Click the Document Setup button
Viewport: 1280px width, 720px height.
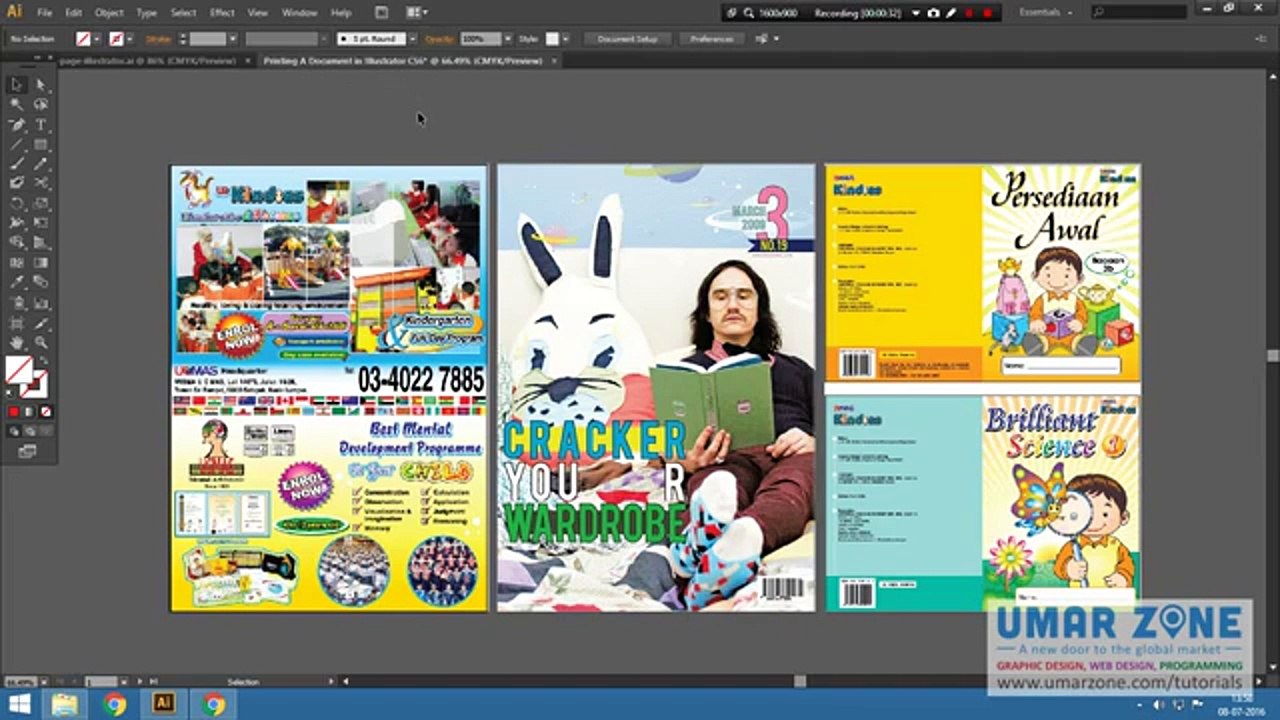pyautogui.click(x=628, y=39)
